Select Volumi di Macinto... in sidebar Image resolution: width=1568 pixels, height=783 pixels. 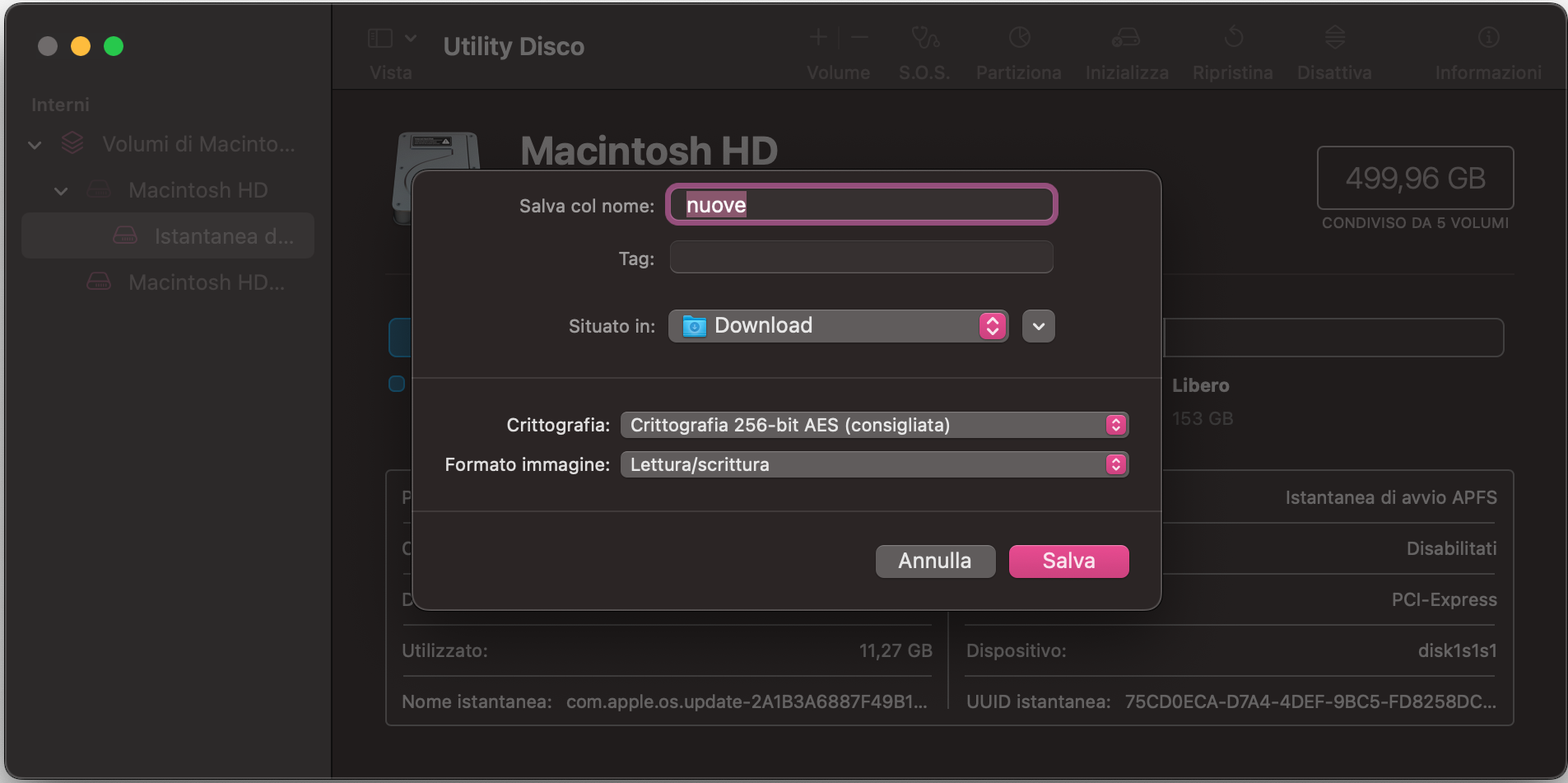coord(198,144)
